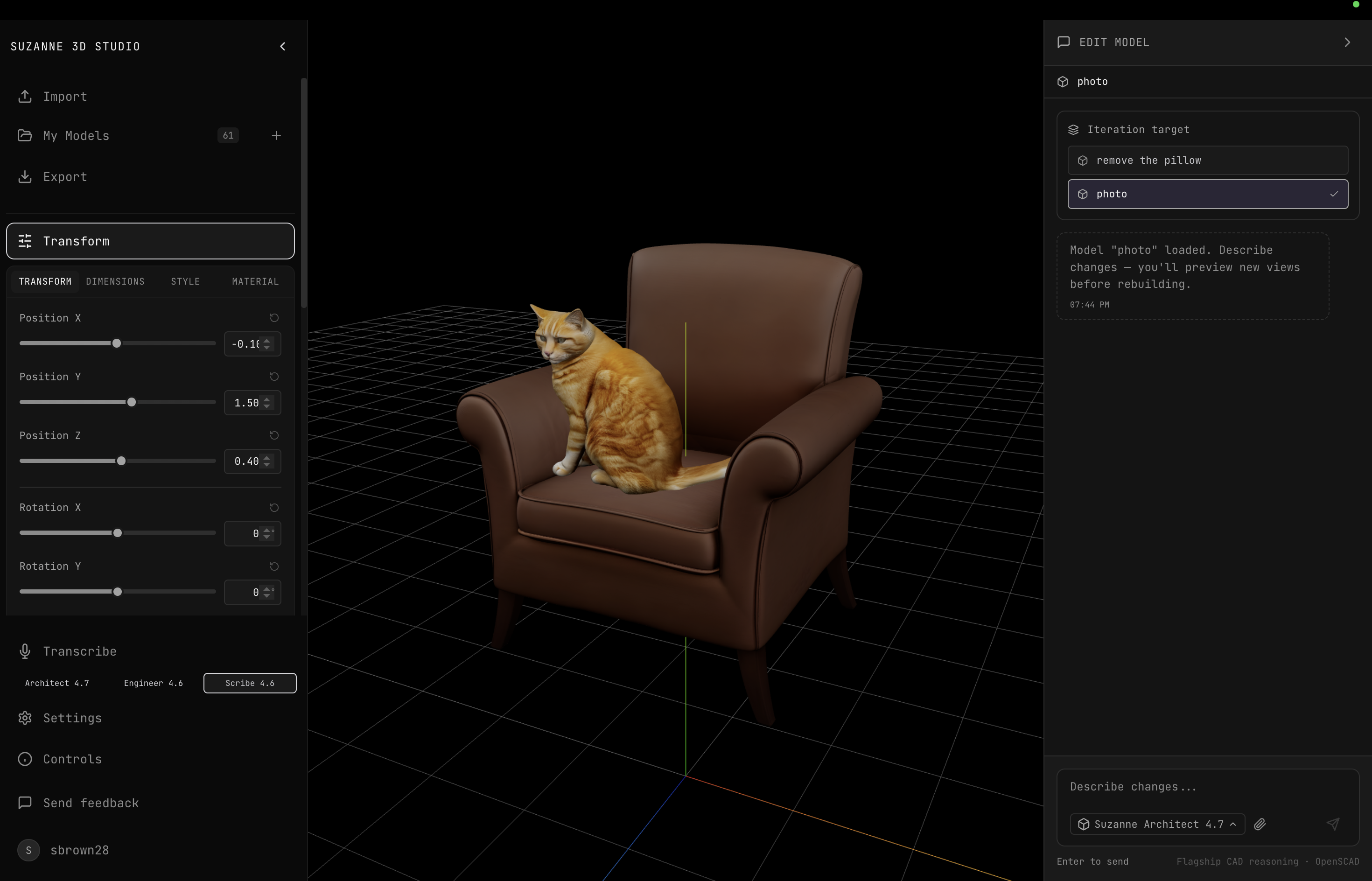Viewport: 1372px width, 881px height.
Task: Select the Scribe 4.6 mode
Action: tap(250, 683)
